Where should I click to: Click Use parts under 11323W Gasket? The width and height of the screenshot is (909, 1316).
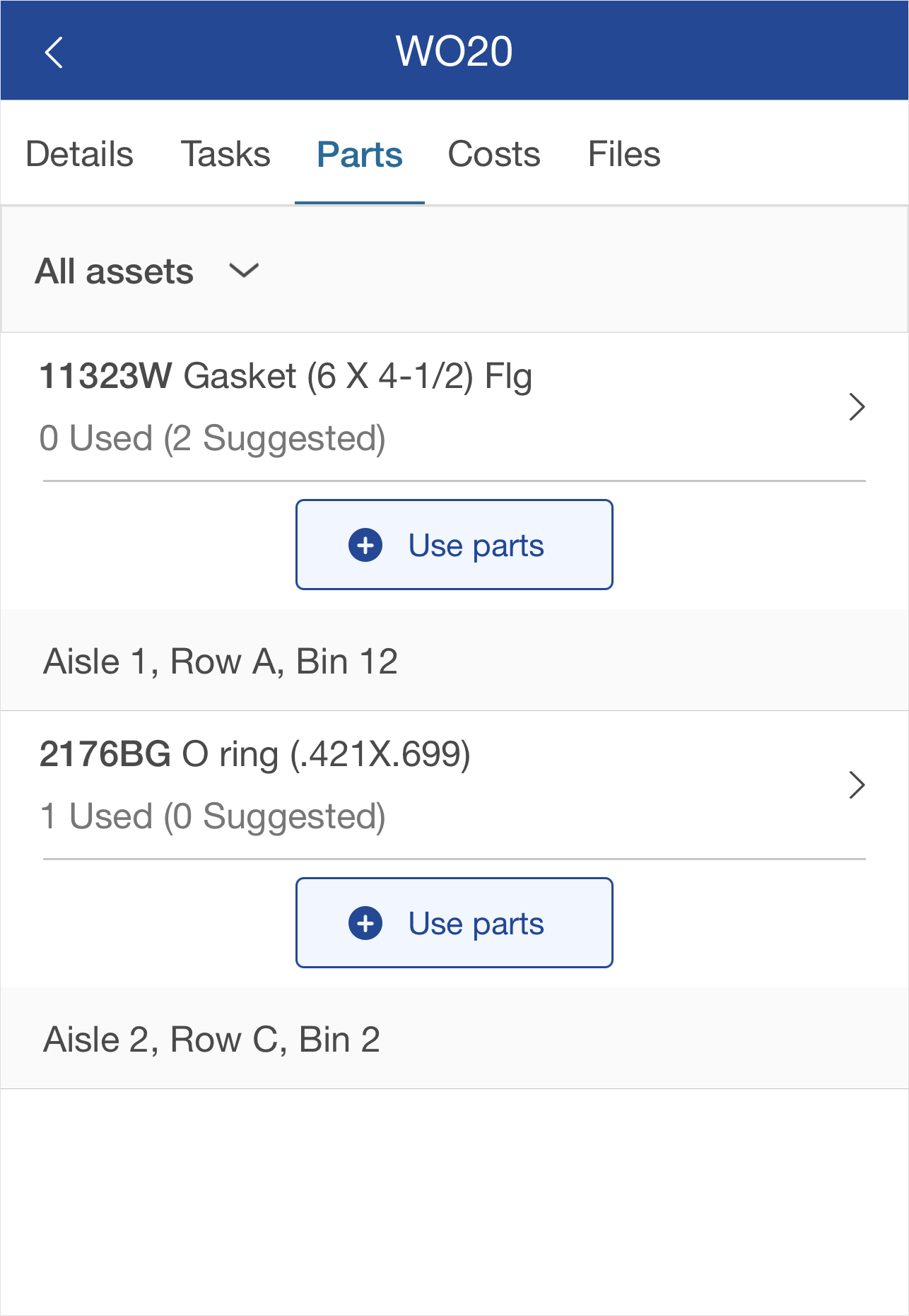pyautogui.click(x=454, y=545)
